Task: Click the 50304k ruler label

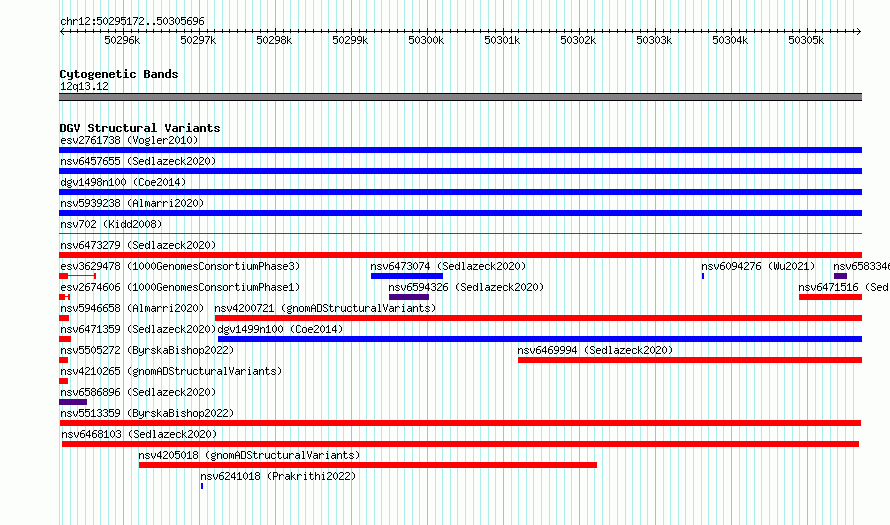Action: (730, 40)
